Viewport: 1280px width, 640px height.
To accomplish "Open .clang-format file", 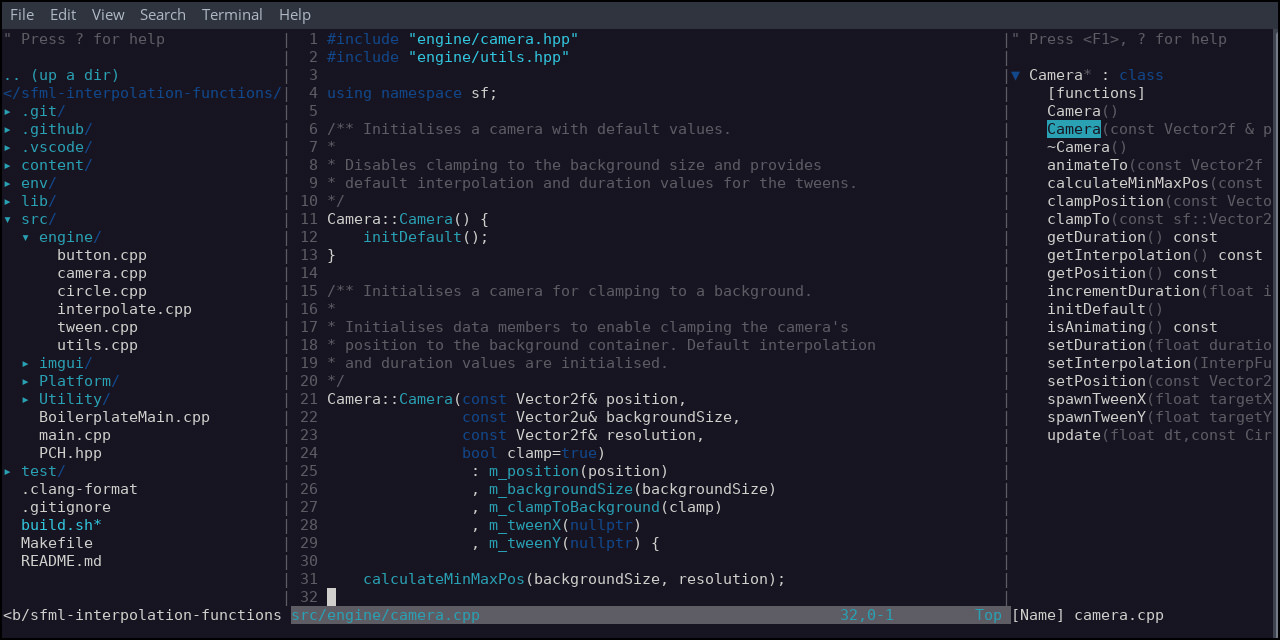I will 79,489.
